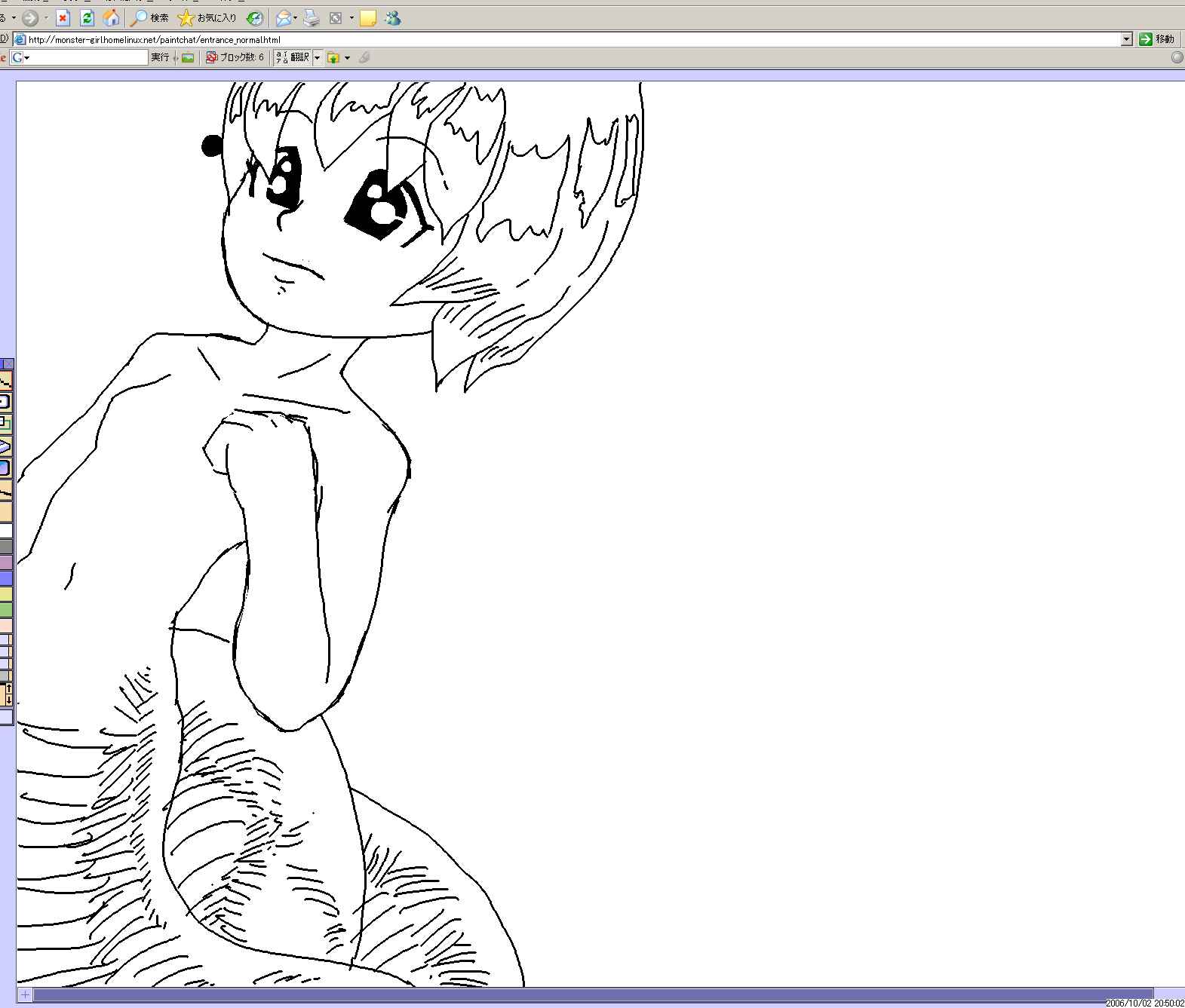Pick the green color swatch in palette
Screen dimensions: 1185x1008
pos(5,610)
